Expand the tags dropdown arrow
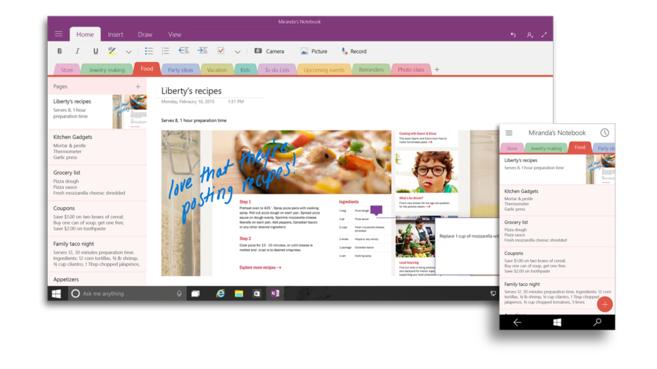The width and height of the screenshot is (657, 369). coord(238,52)
